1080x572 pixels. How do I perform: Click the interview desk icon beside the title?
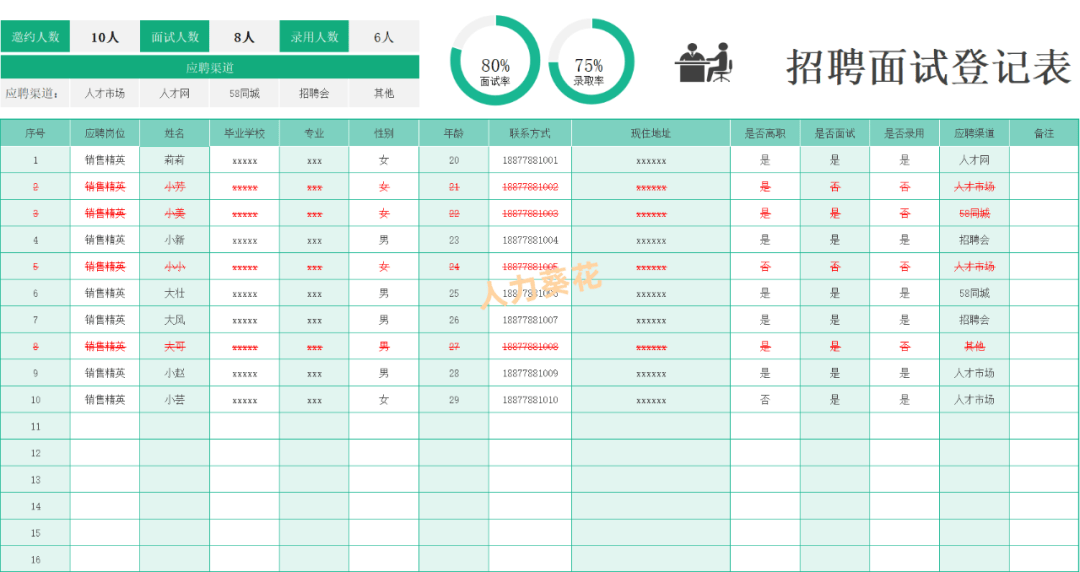[703, 63]
